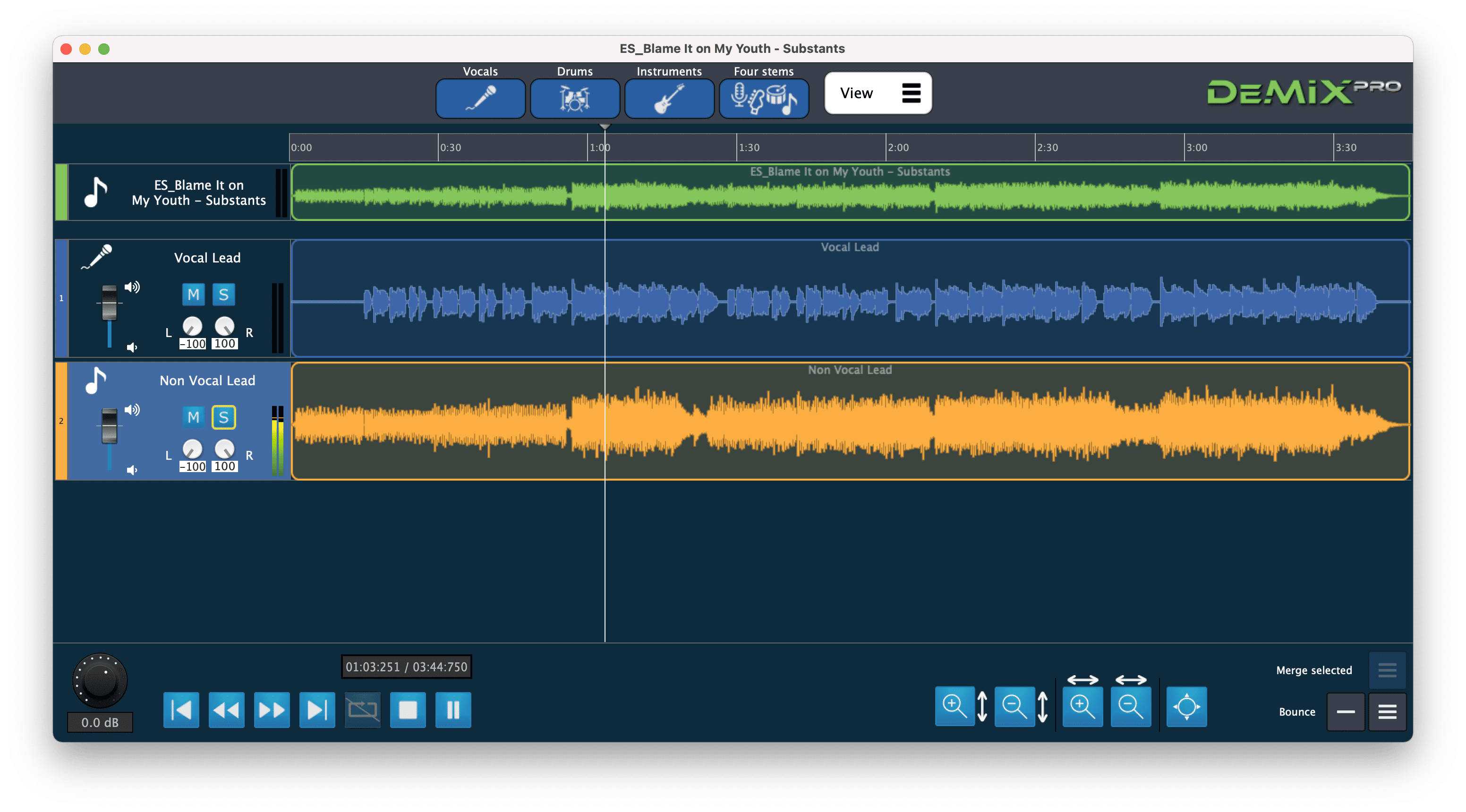Select the Non Vocal Lead track name
Image resolution: width=1466 pixels, height=812 pixels.
(207, 381)
